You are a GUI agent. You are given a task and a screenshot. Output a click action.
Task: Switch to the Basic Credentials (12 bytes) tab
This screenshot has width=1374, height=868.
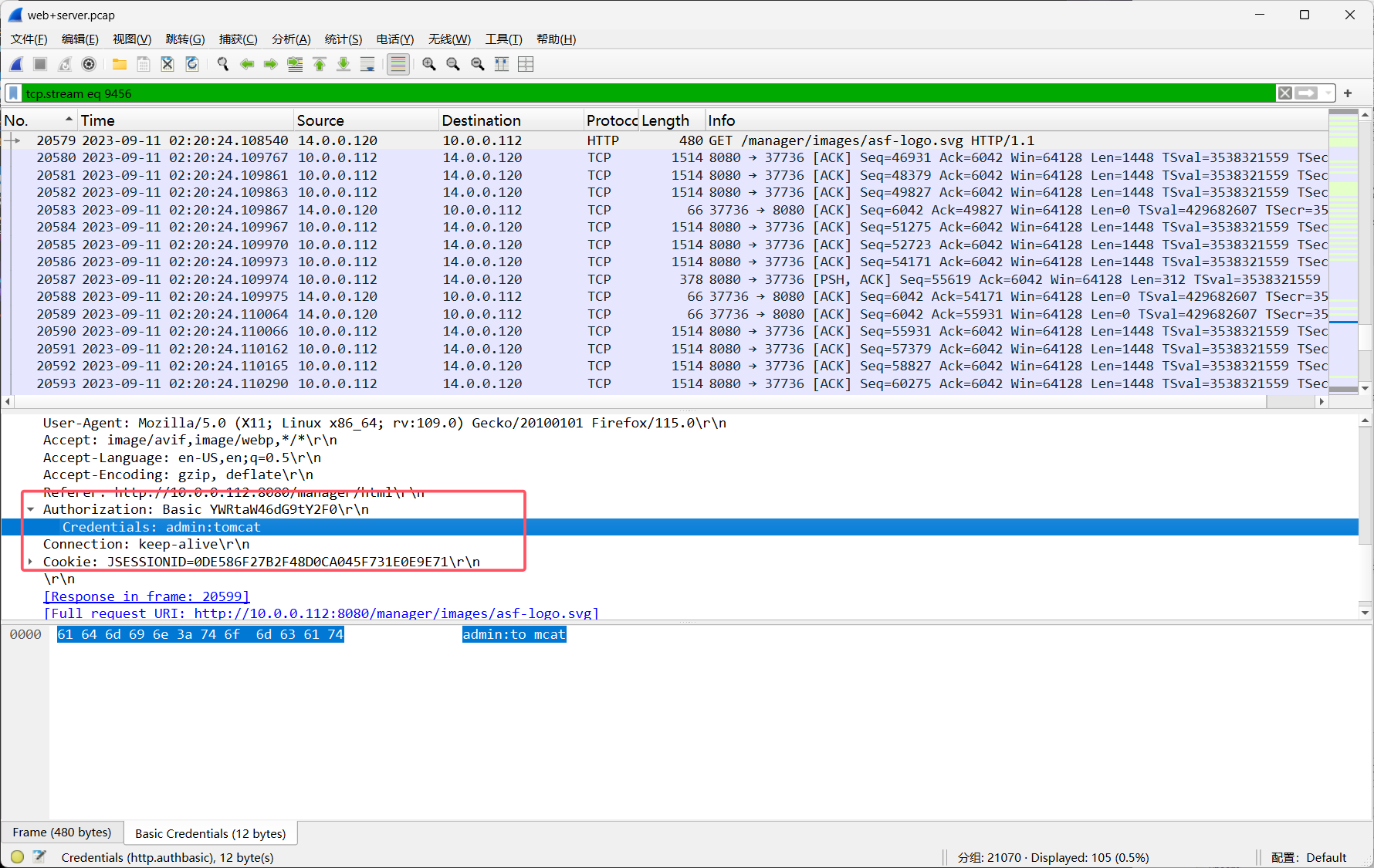pyautogui.click(x=210, y=833)
